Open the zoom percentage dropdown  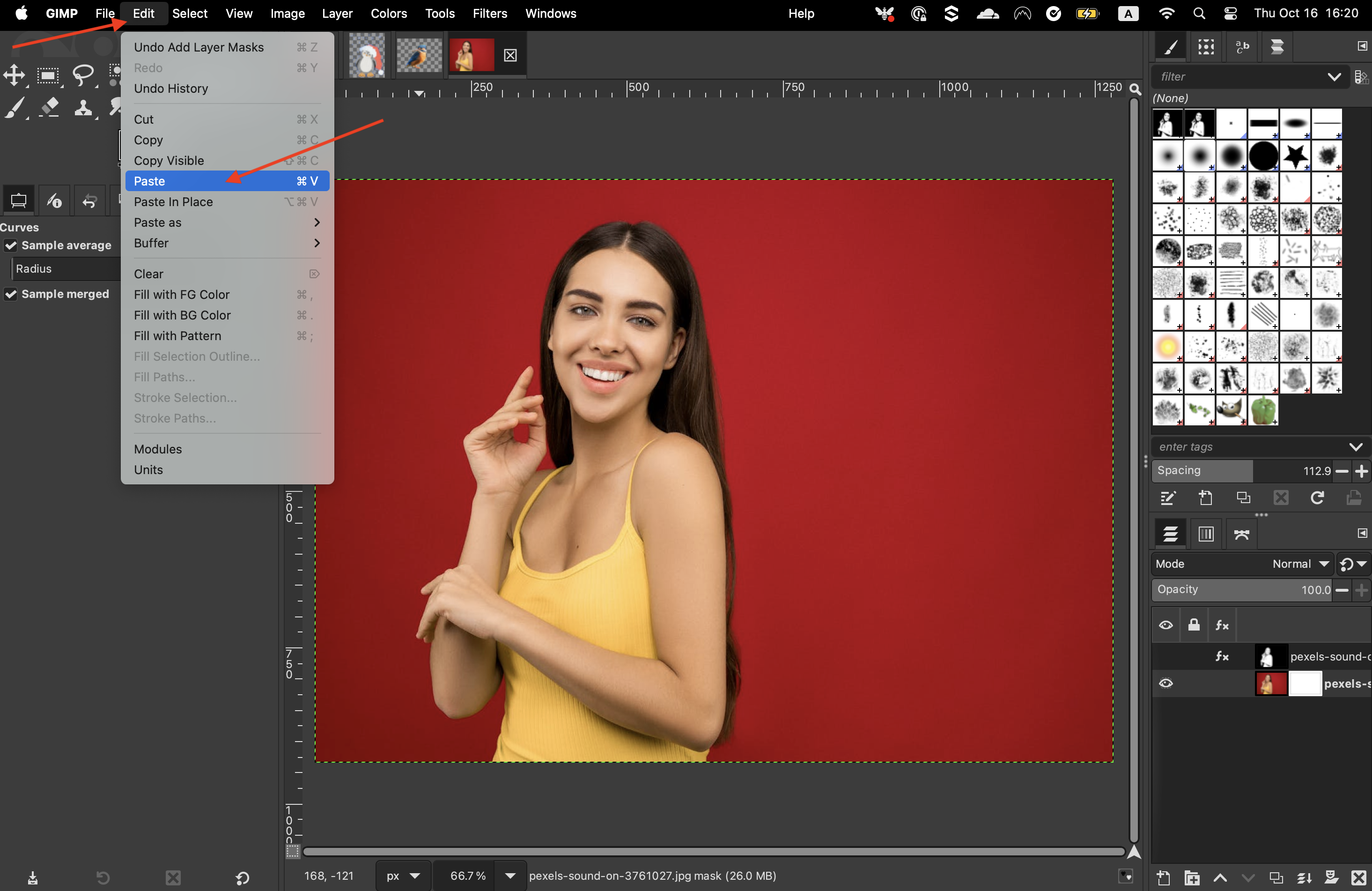509,876
